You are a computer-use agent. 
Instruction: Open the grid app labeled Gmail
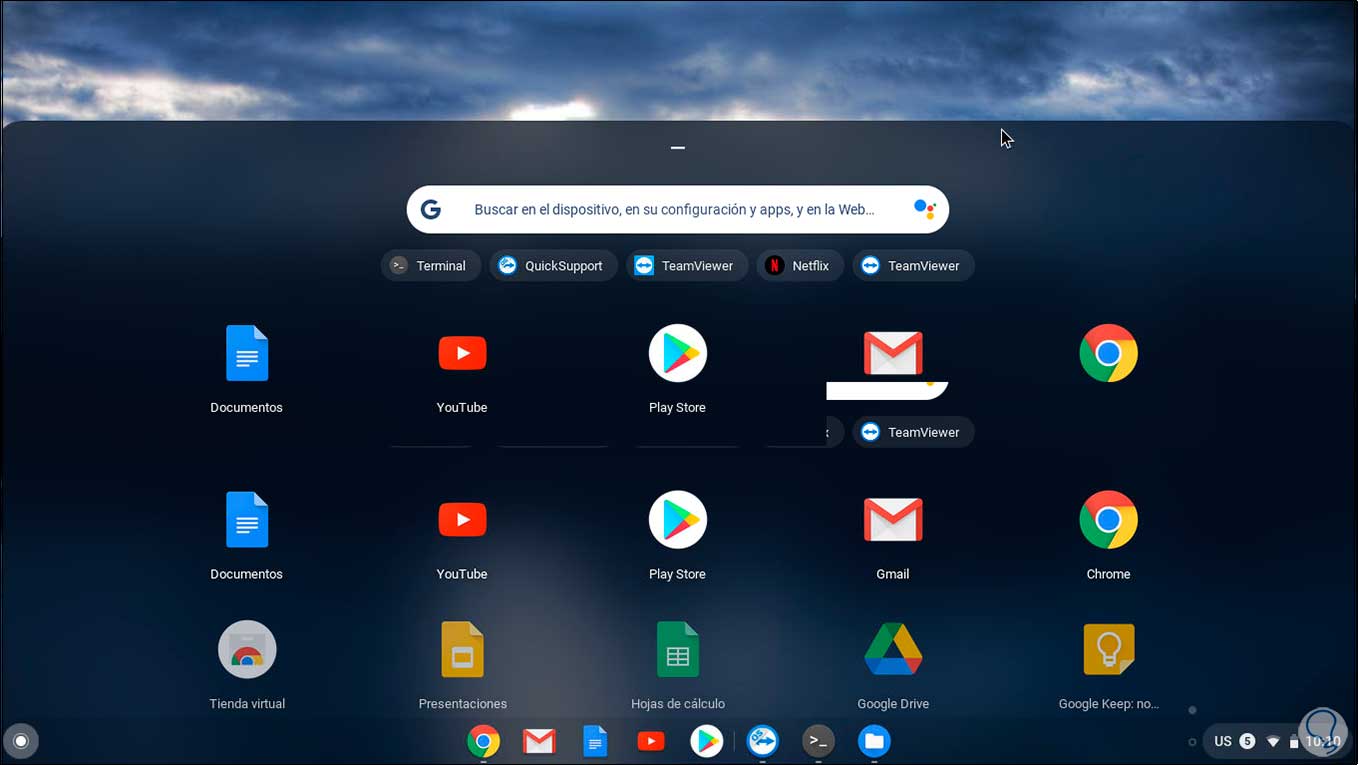coord(893,535)
